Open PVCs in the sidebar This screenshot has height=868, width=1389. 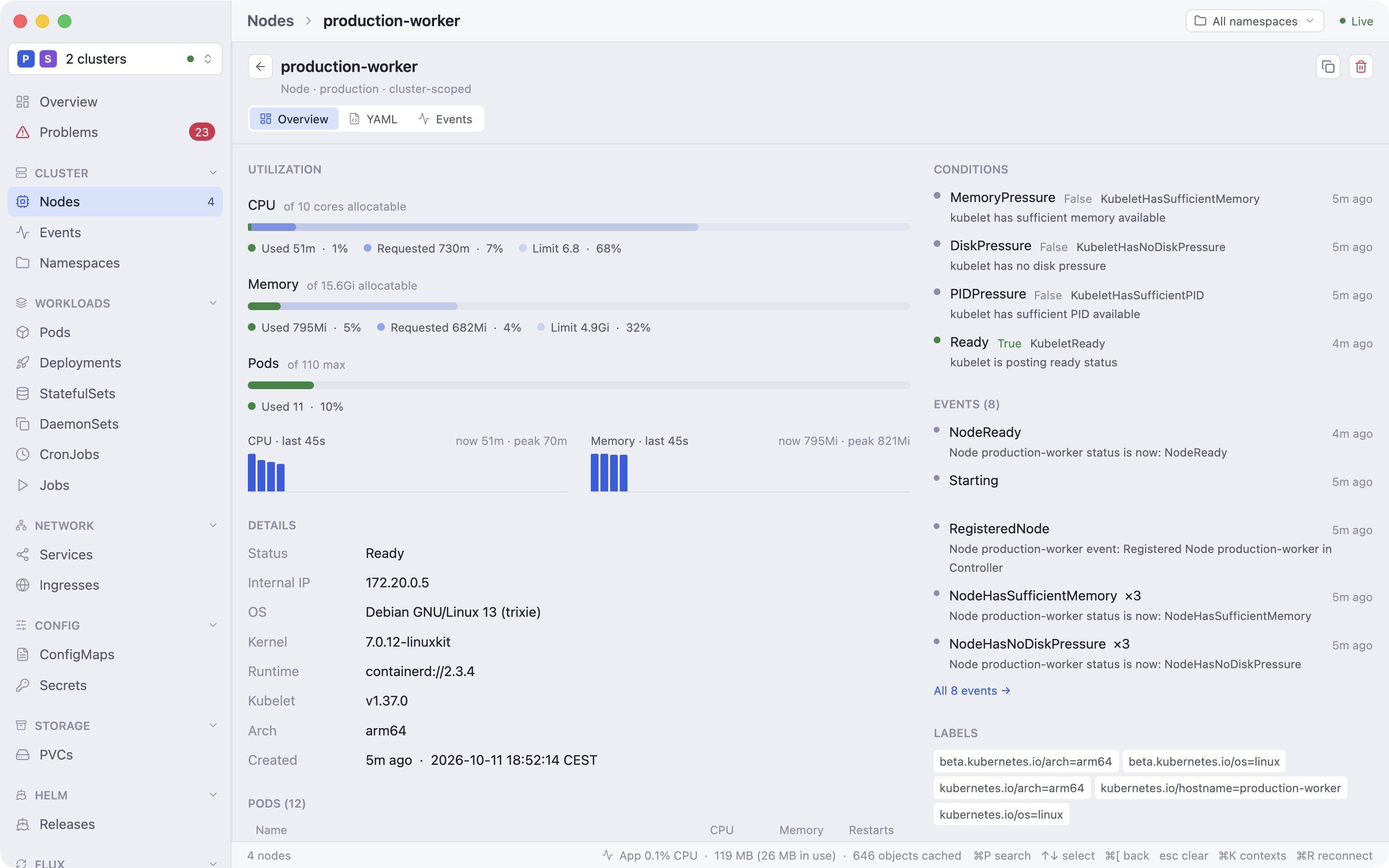coord(115,754)
